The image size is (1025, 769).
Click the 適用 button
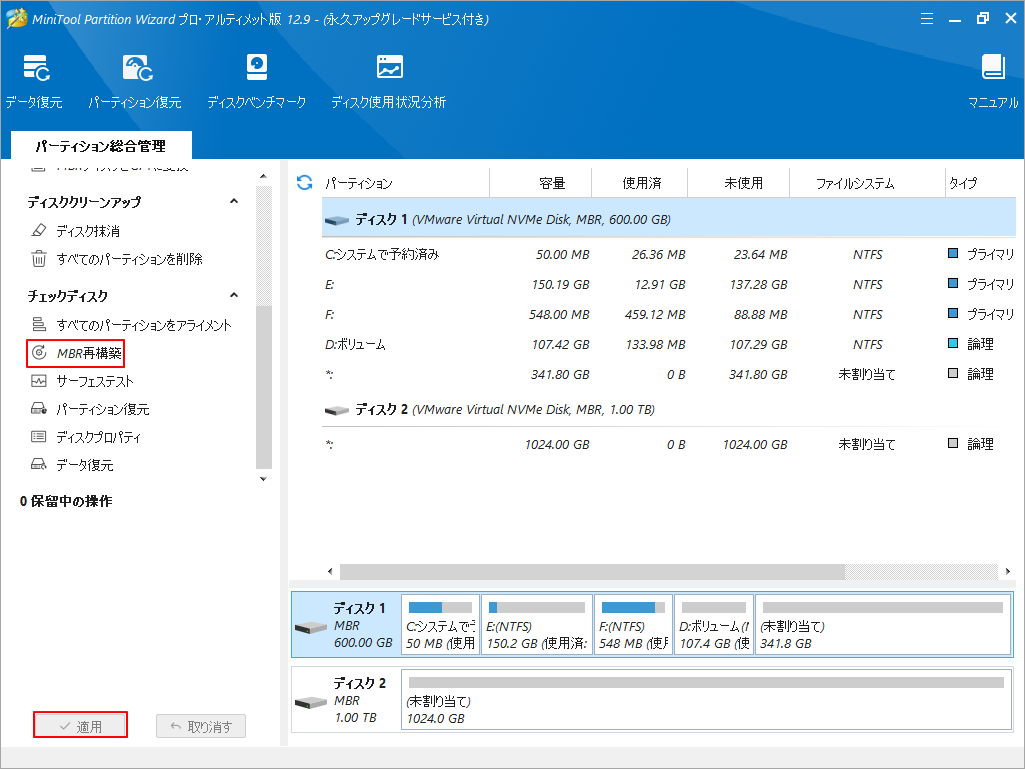[x=80, y=726]
